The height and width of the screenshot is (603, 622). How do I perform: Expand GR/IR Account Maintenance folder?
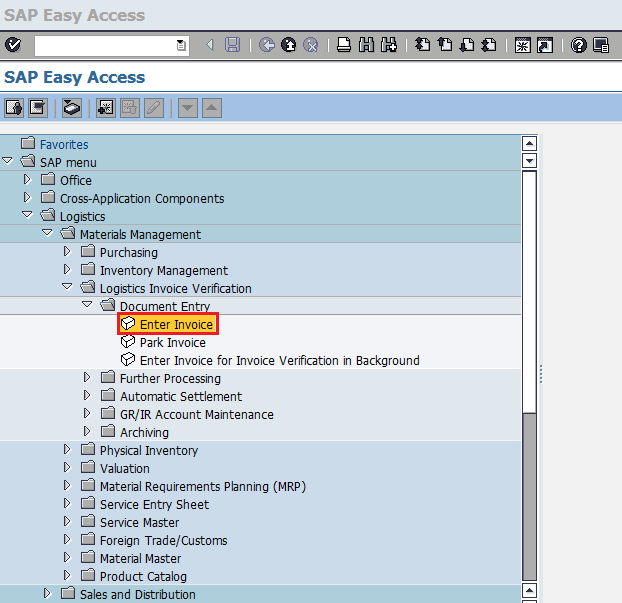[87, 413]
